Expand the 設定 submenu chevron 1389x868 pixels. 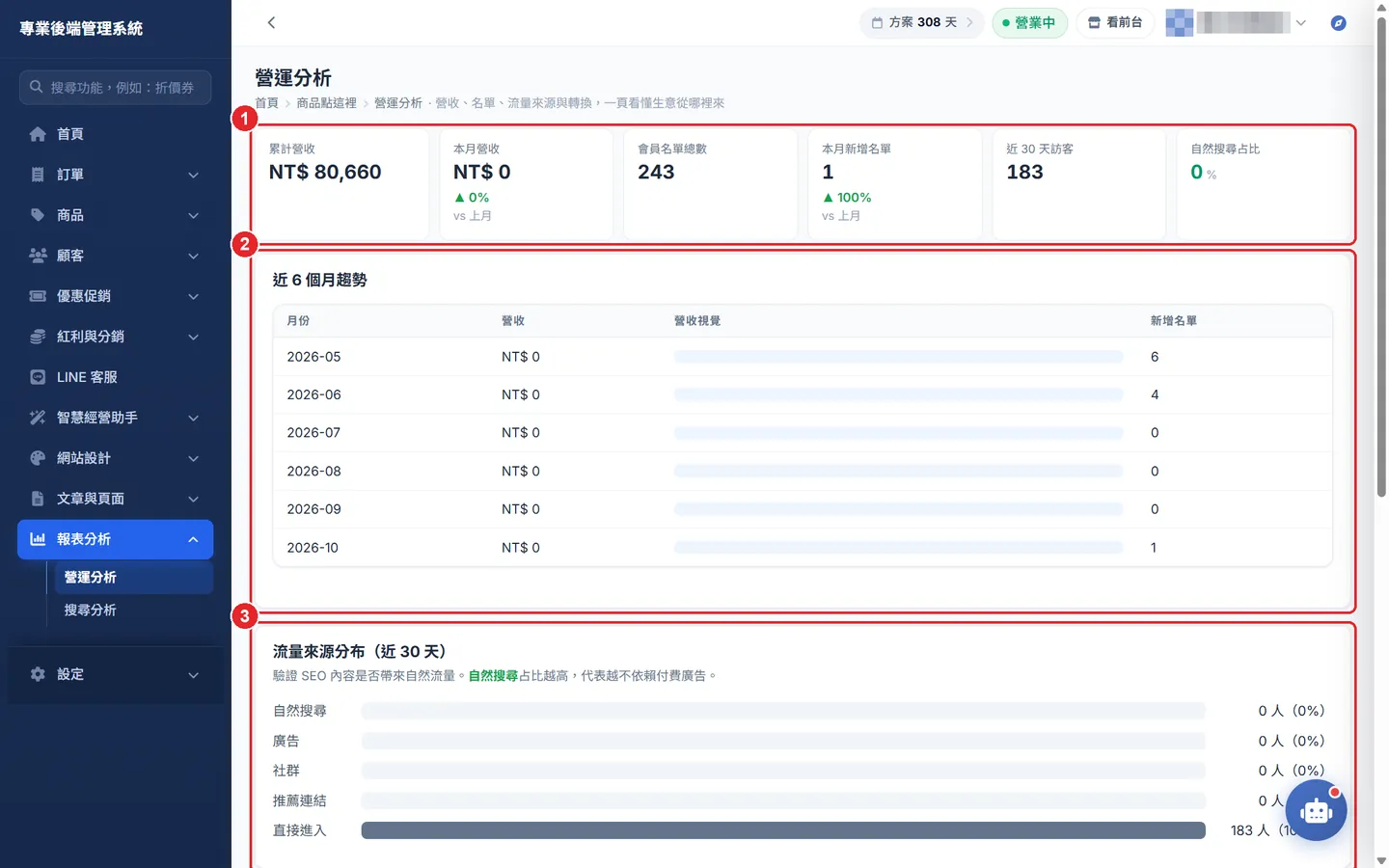[x=193, y=674]
